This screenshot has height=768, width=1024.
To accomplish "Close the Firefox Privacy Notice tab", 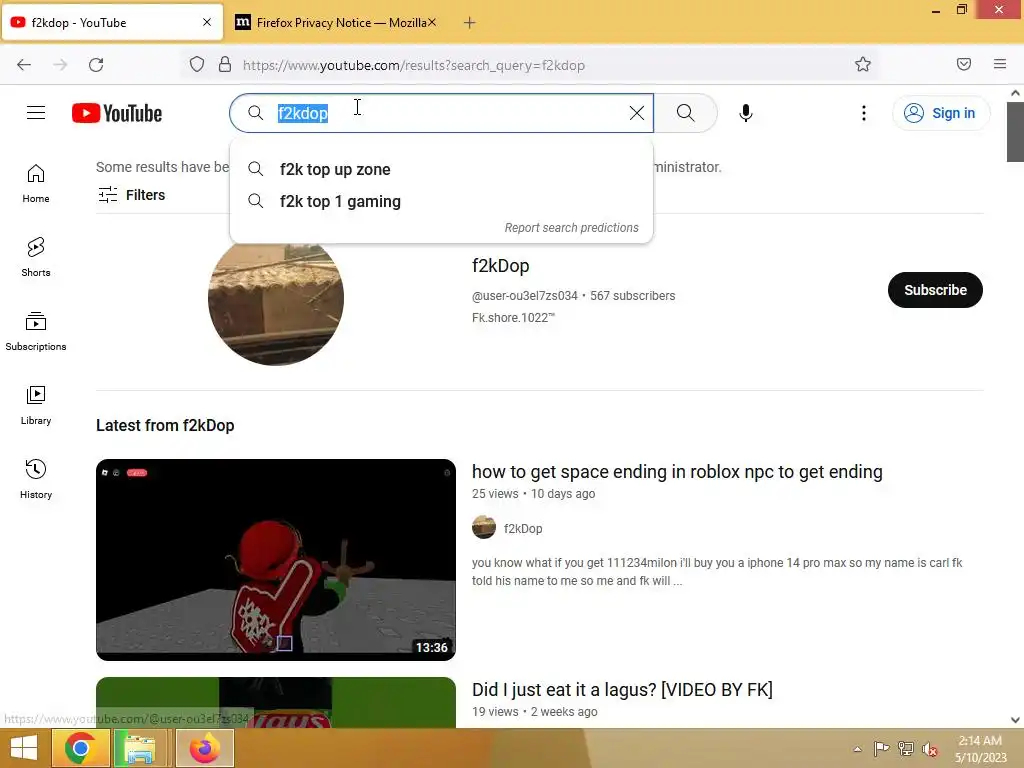I will click(432, 22).
